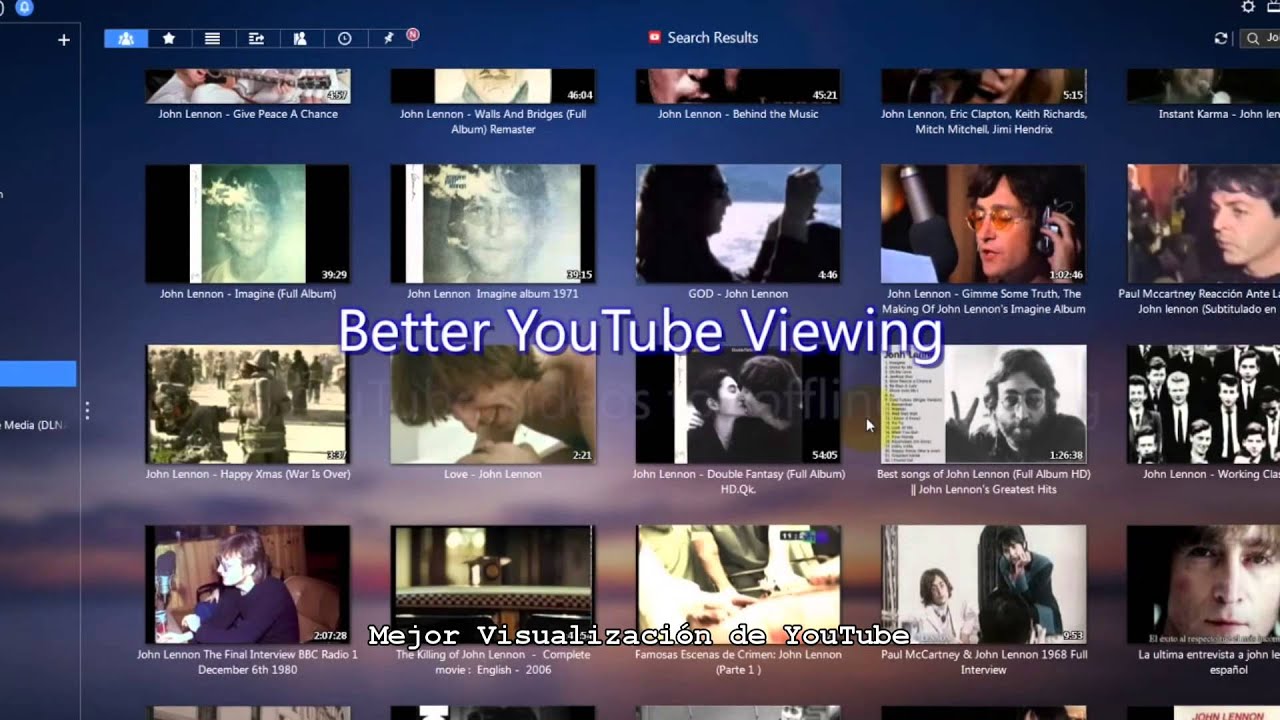This screenshot has width=1280, height=720.
Task: Click the magnifier search icon
Action: tap(1252, 38)
